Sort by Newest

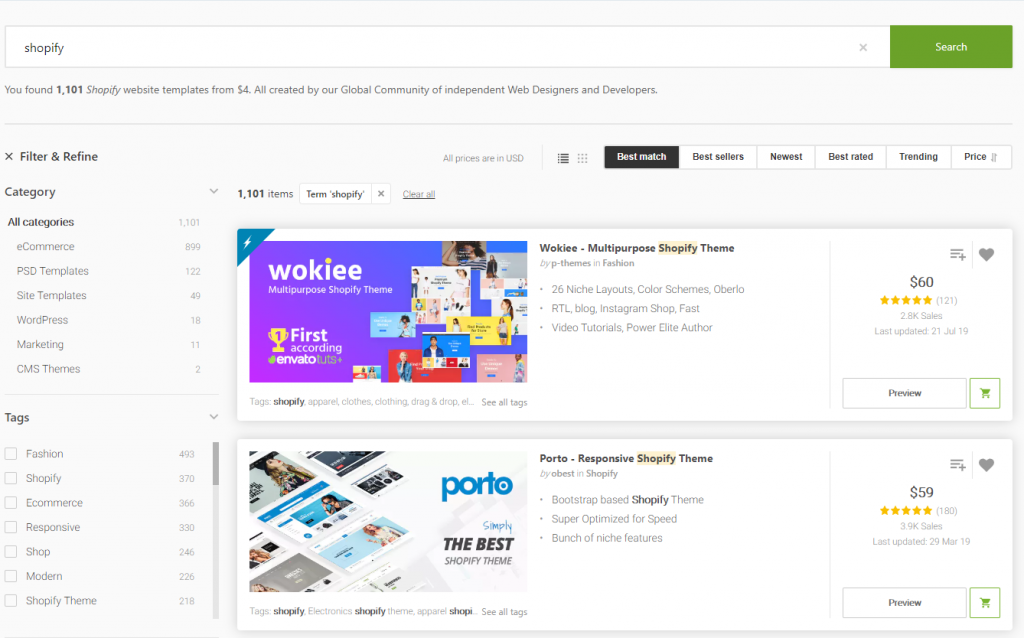786,157
